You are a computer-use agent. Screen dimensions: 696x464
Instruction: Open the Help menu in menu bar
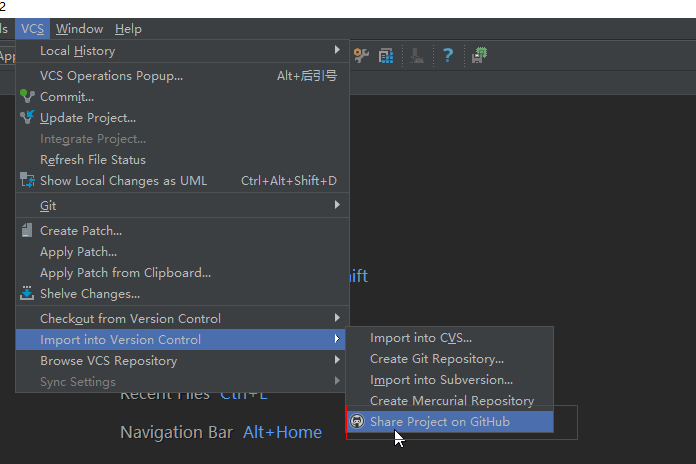coord(128,29)
